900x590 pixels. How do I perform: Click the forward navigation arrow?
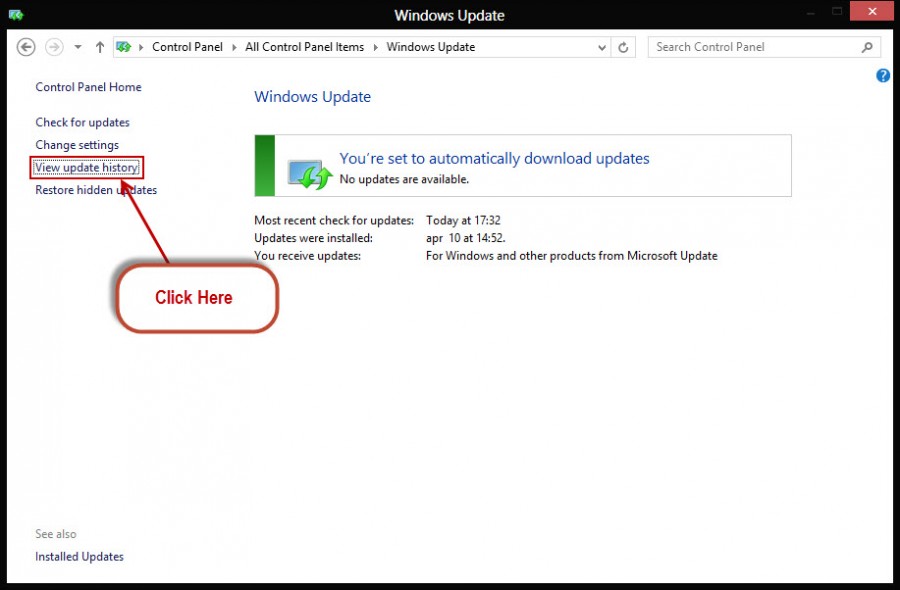pyautogui.click(x=54, y=47)
